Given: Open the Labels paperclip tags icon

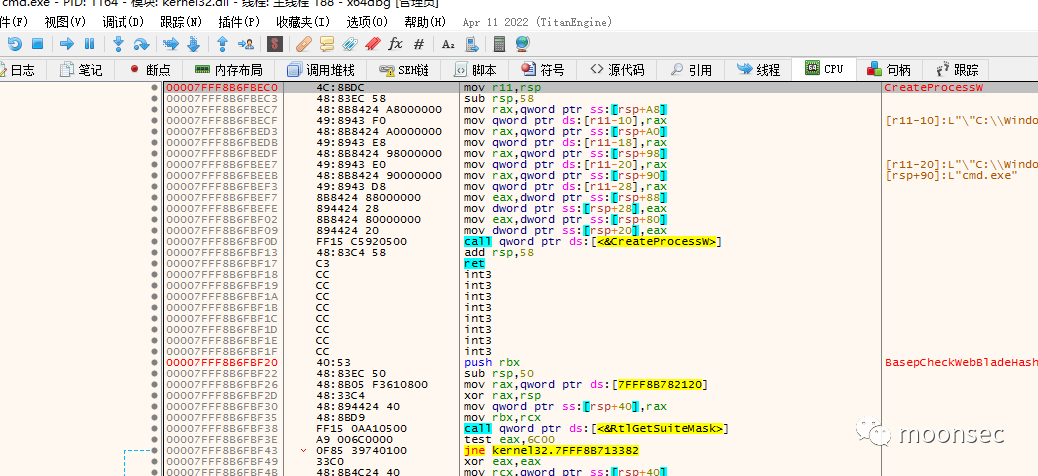Looking at the screenshot, I should 350,44.
